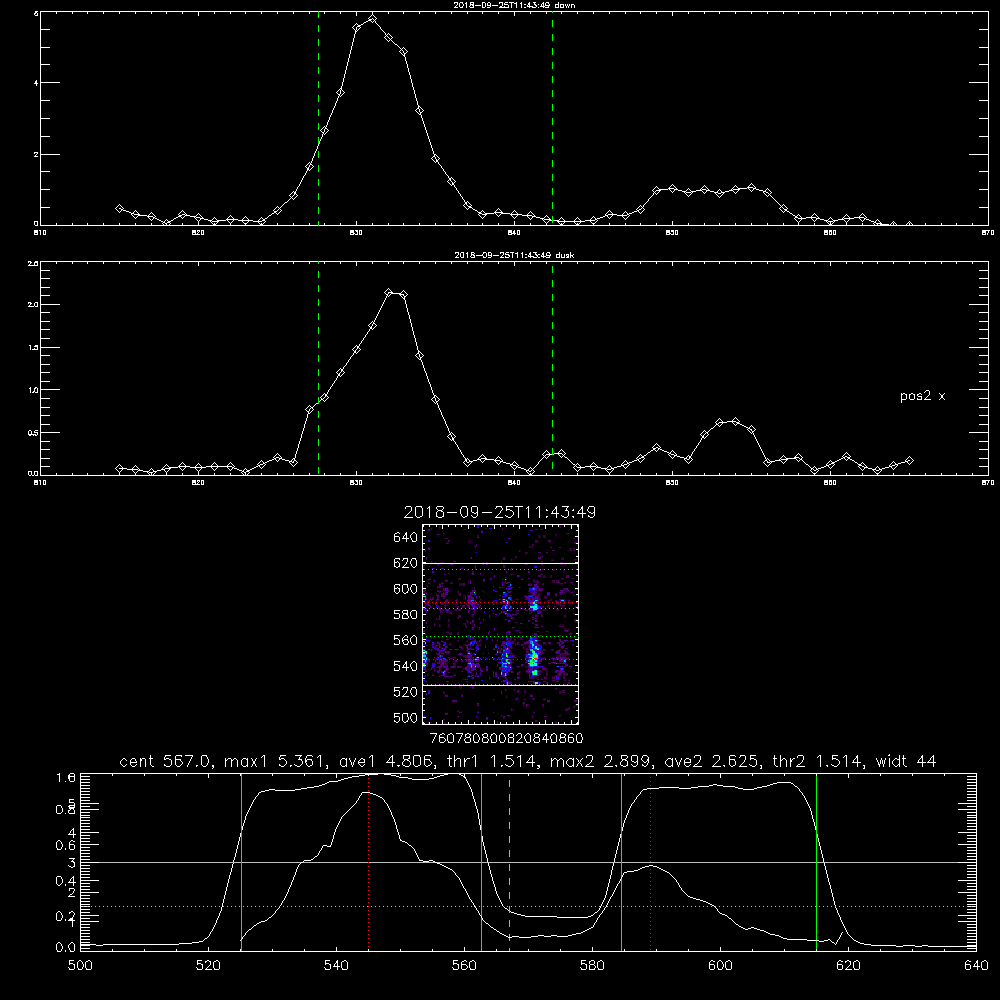Click the x-axis label 640 of bottom plot

(x=976, y=966)
